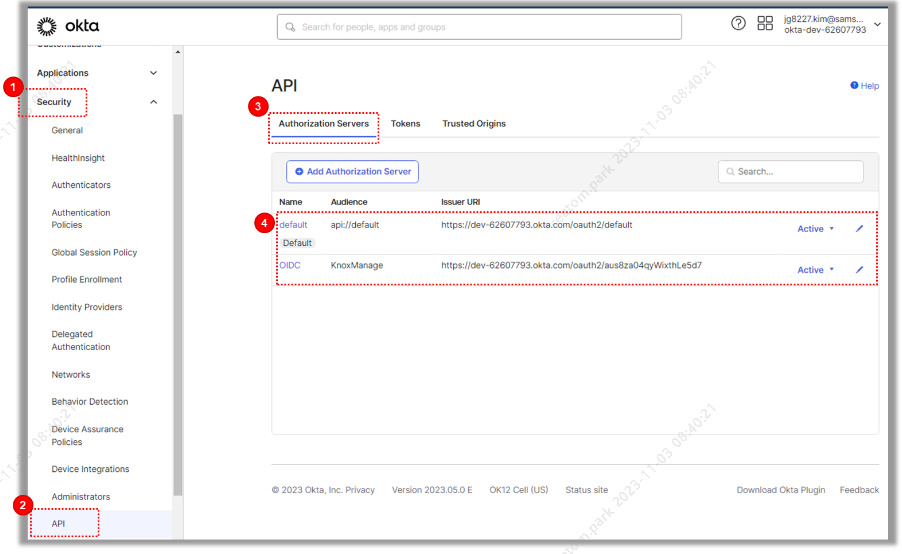This screenshot has width=902, height=554.
Task: Click the pencil edit icon for OIDC server
Action: coord(859,269)
